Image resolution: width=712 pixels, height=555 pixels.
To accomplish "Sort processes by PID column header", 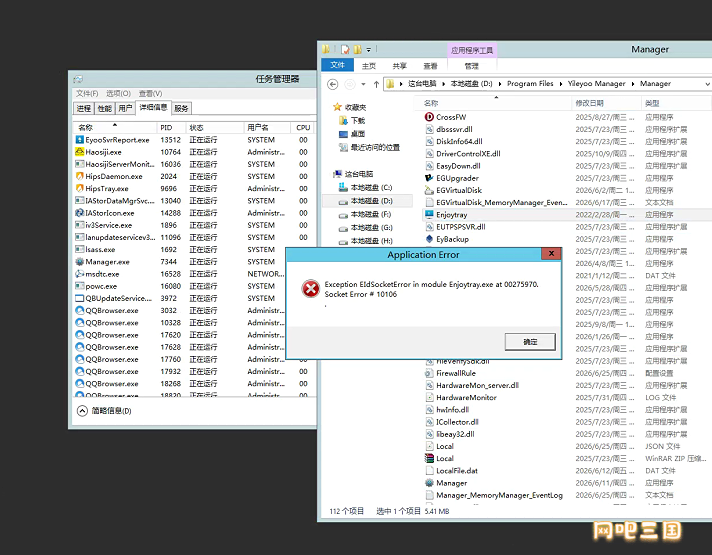I will (x=171, y=128).
